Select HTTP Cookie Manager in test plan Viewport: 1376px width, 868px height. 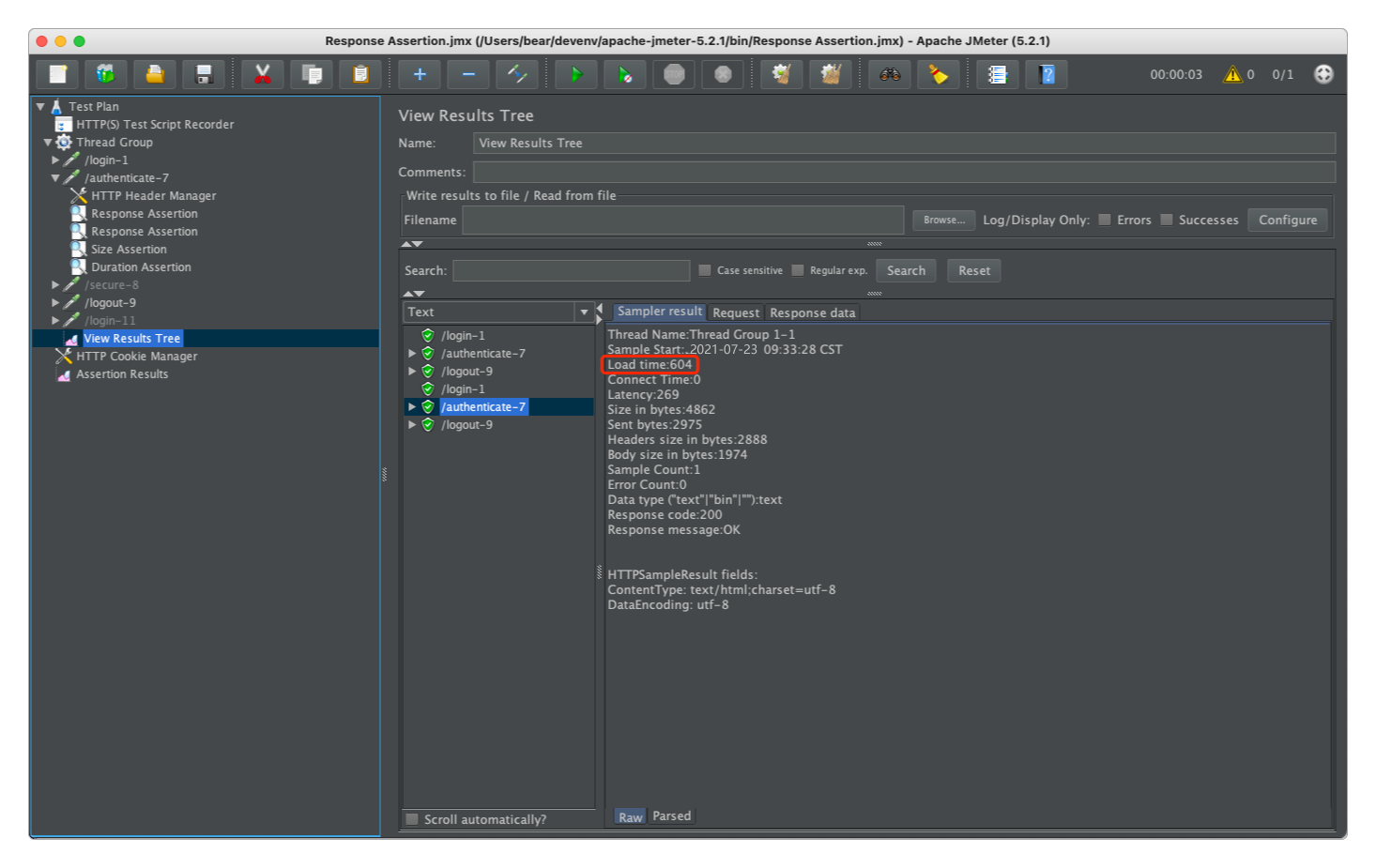(x=137, y=357)
